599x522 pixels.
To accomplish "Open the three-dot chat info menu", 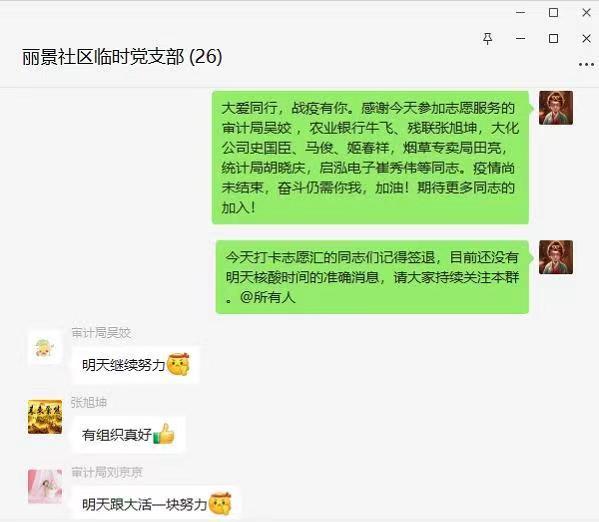I will click(586, 64).
